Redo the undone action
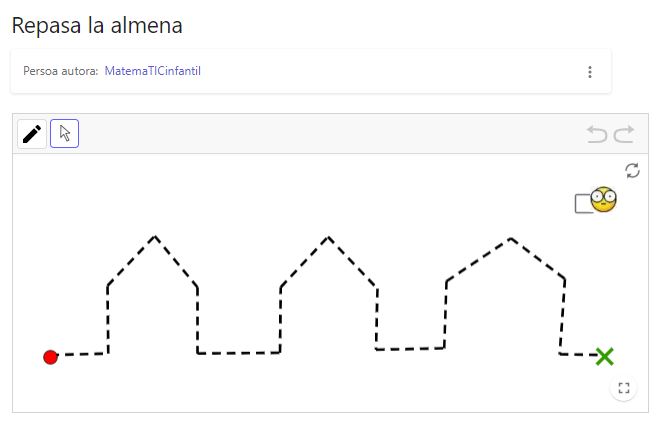666x440 pixels. (624, 134)
